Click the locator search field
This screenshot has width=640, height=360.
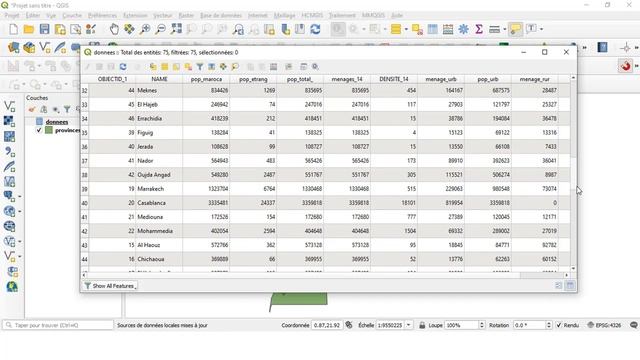pyautogui.click(x=58, y=325)
